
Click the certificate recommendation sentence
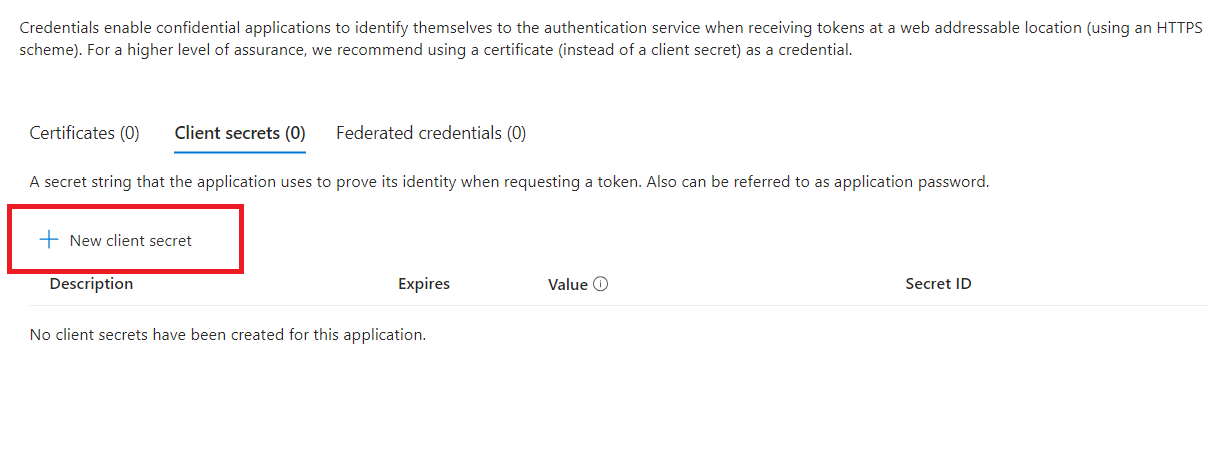500,49
